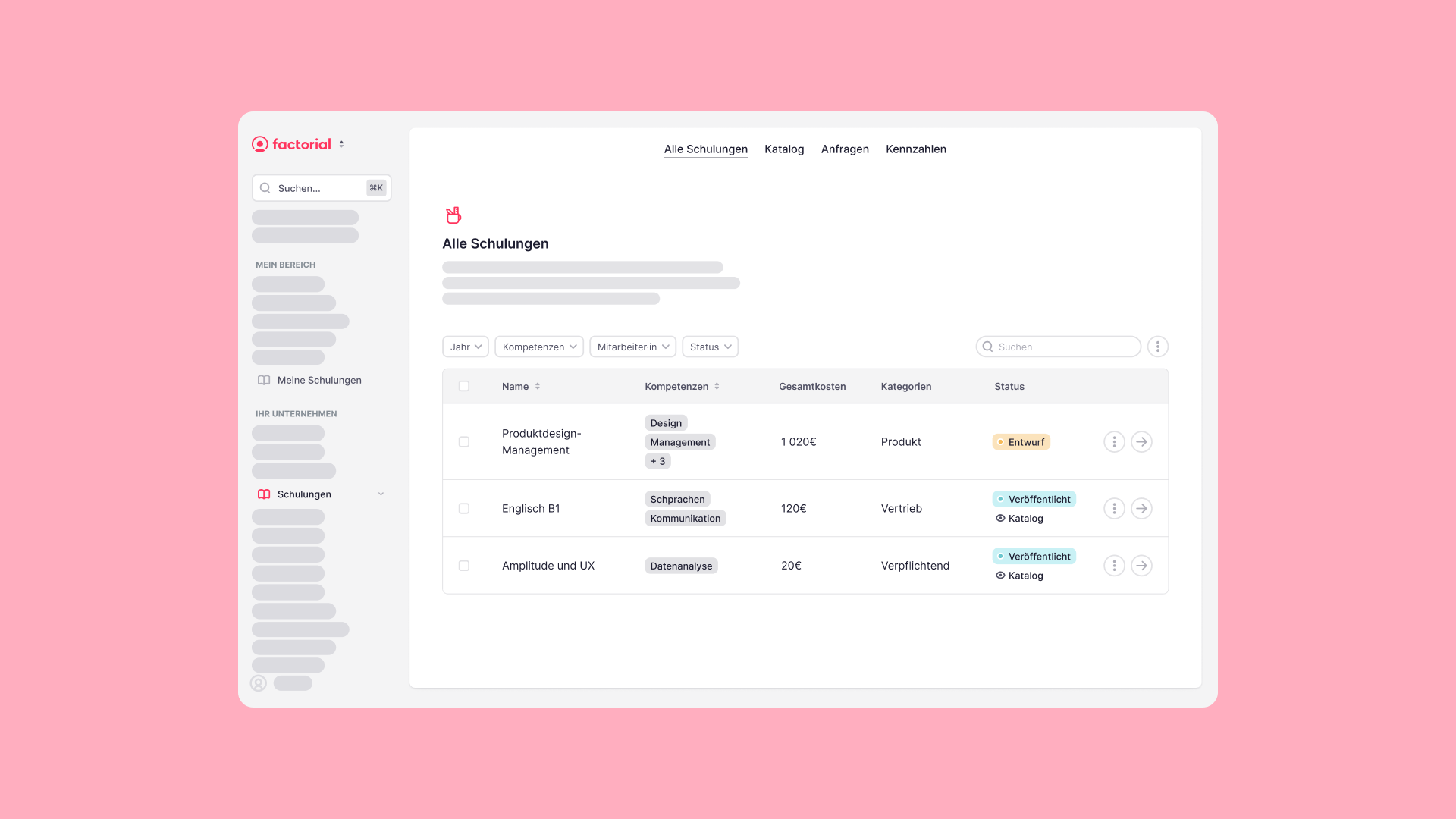Open Englisch B1 details with arrow button
The image size is (1456, 819).
tap(1141, 509)
